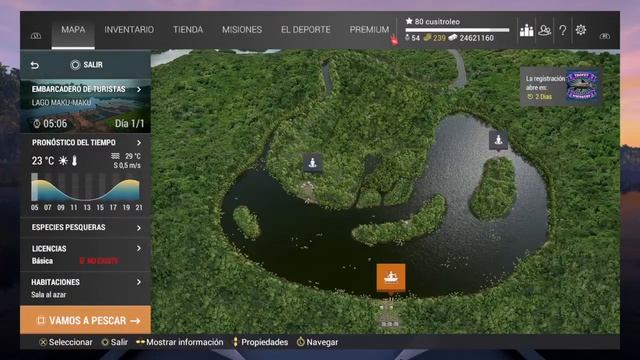Open the INVENTARIO tab
This screenshot has height=360, width=640.
129,30
